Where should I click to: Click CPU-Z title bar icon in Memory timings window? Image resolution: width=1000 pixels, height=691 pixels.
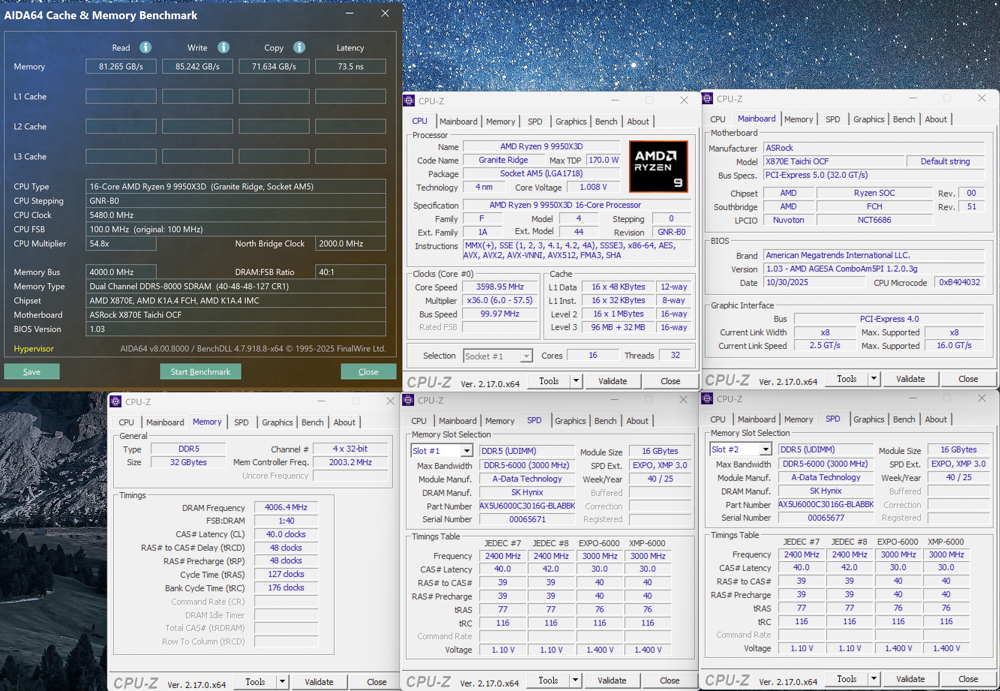point(115,402)
